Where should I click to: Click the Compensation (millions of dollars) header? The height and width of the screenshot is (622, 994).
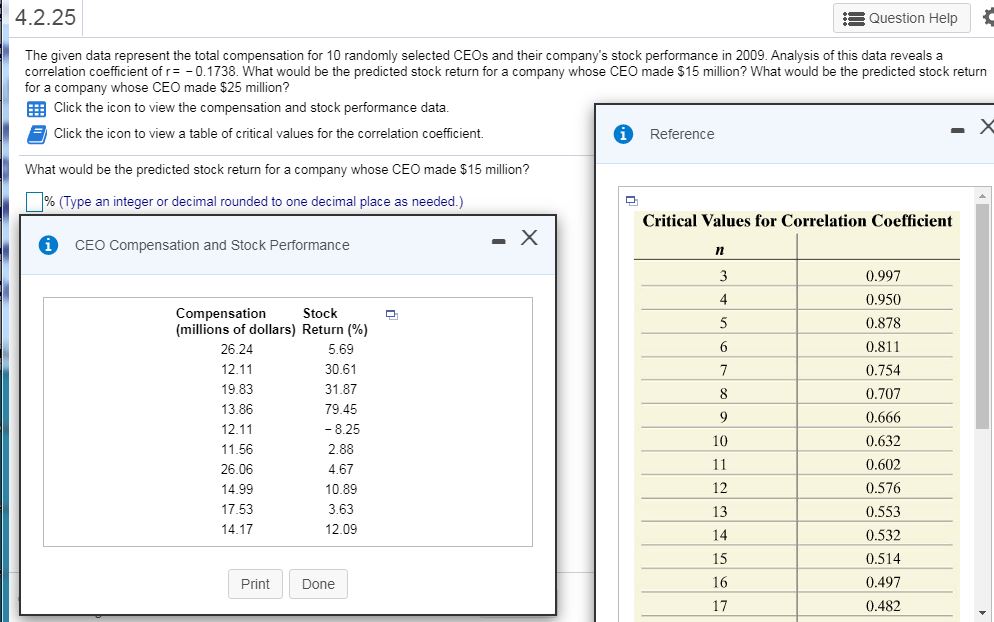(235, 321)
